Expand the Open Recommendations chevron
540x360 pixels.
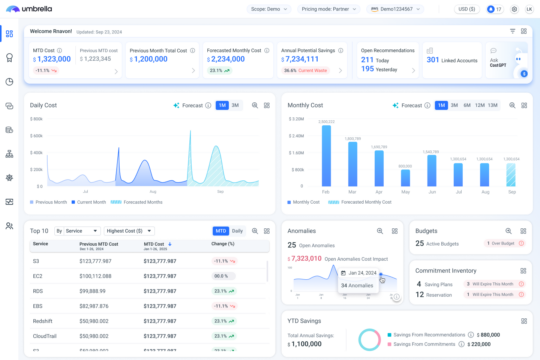pyautogui.click(x=413, y=71)
